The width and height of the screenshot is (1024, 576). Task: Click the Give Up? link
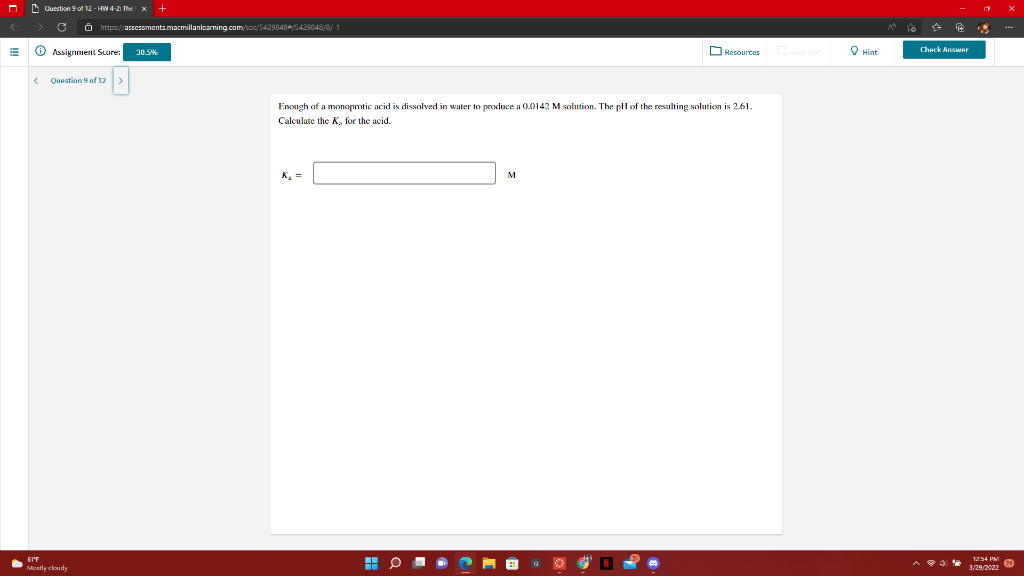point(801,52)
